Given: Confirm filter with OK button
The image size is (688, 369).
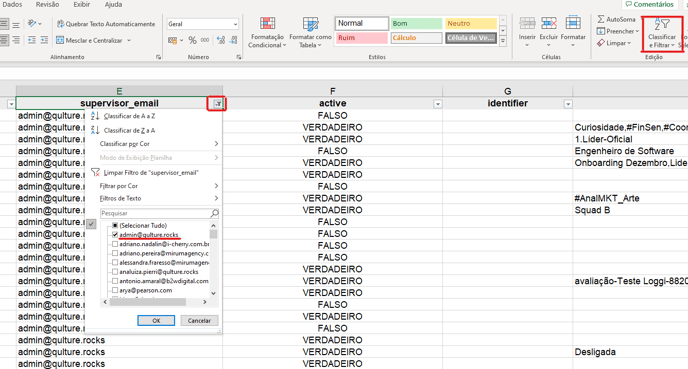Looking at the screenshot, I should (156, 321).
